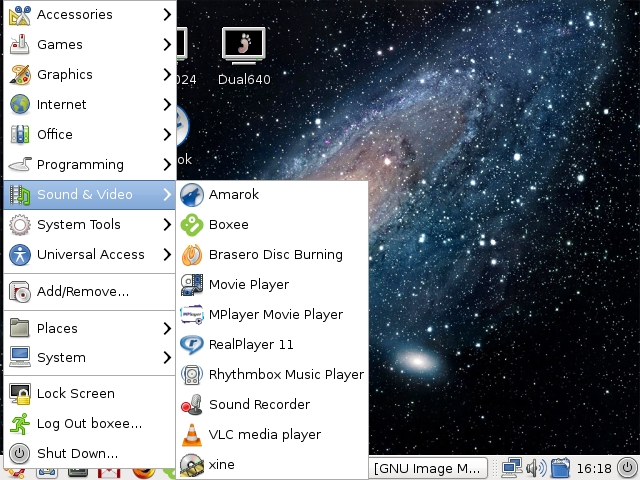Viewport: 640px width, 480px height.
Task: Expand the System submenu arrow
Action: coord(167,358)
